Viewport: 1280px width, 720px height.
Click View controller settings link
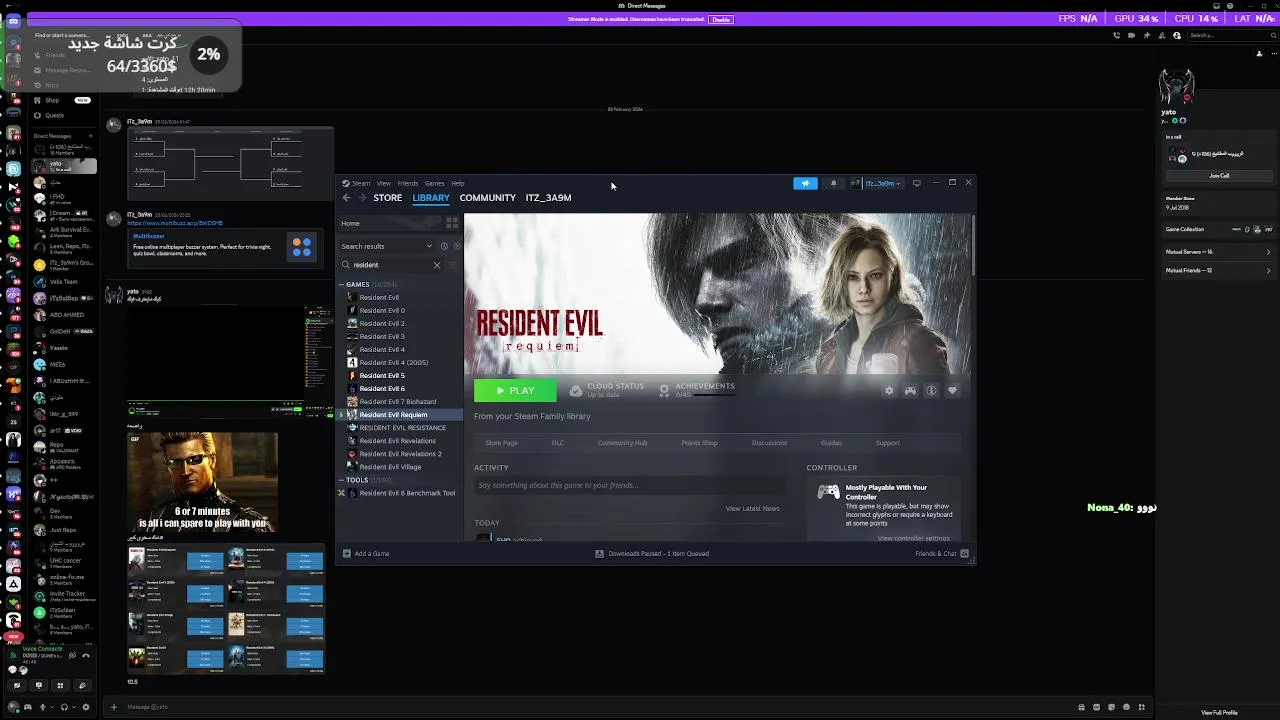[913, 538]
